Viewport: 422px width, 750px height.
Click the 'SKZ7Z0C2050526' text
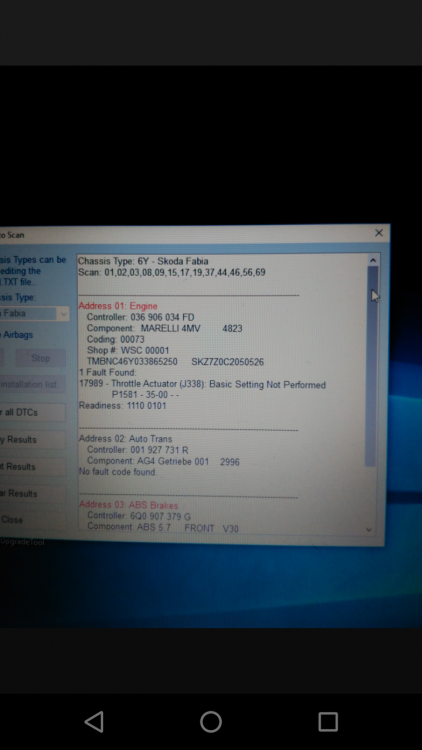[227, 362]
